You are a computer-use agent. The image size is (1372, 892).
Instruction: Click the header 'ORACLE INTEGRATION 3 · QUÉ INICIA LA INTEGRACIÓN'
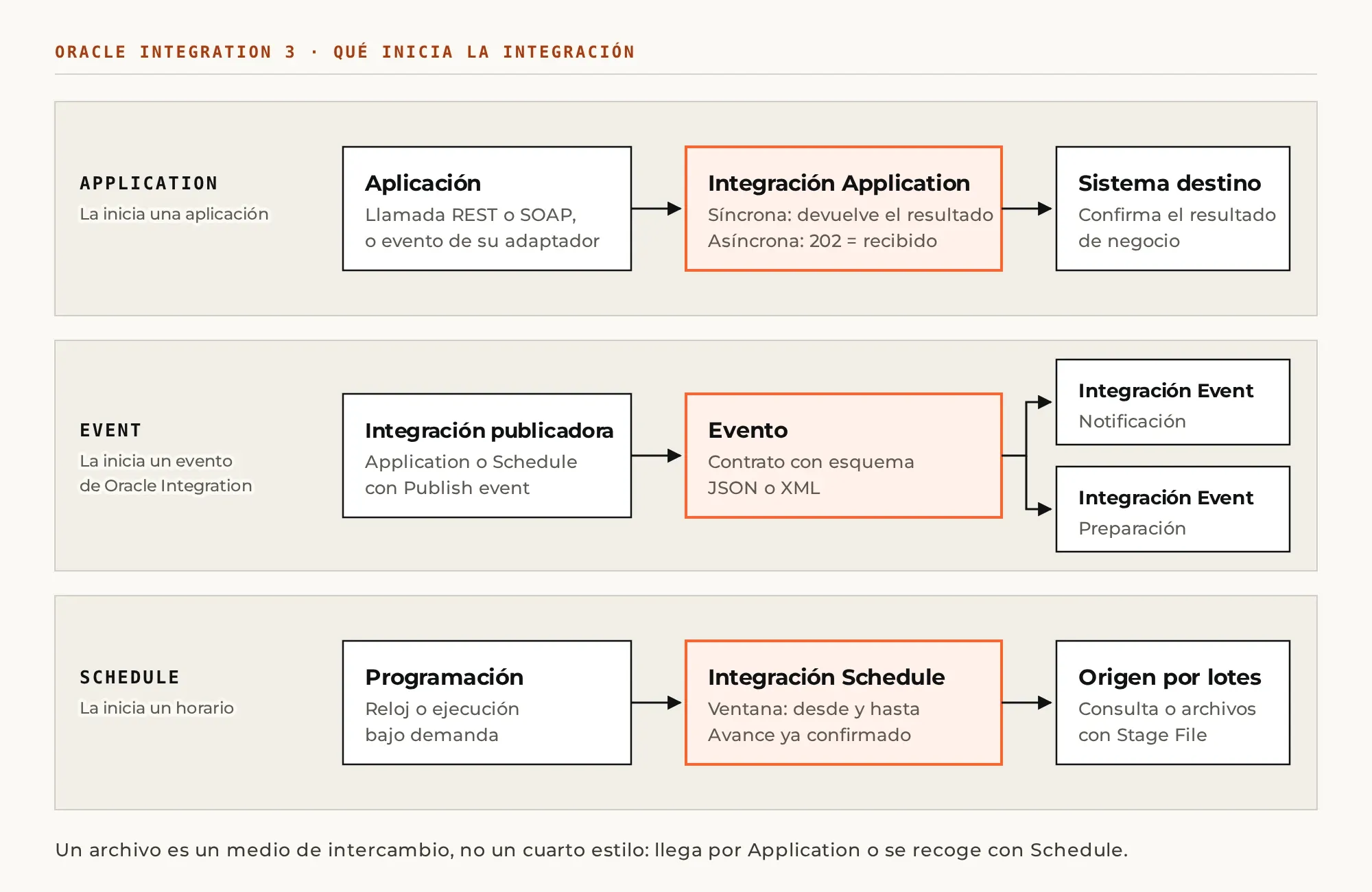point(344,51)
